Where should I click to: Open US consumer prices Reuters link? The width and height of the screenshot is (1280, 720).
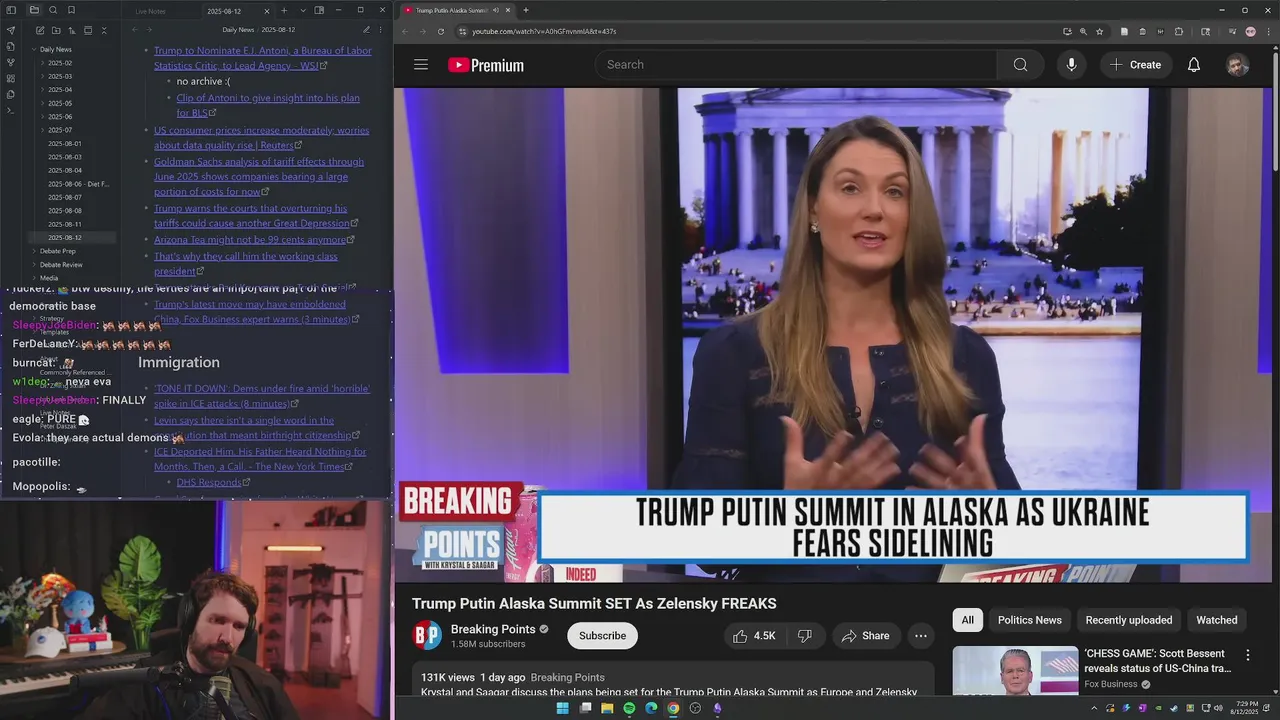262,138
